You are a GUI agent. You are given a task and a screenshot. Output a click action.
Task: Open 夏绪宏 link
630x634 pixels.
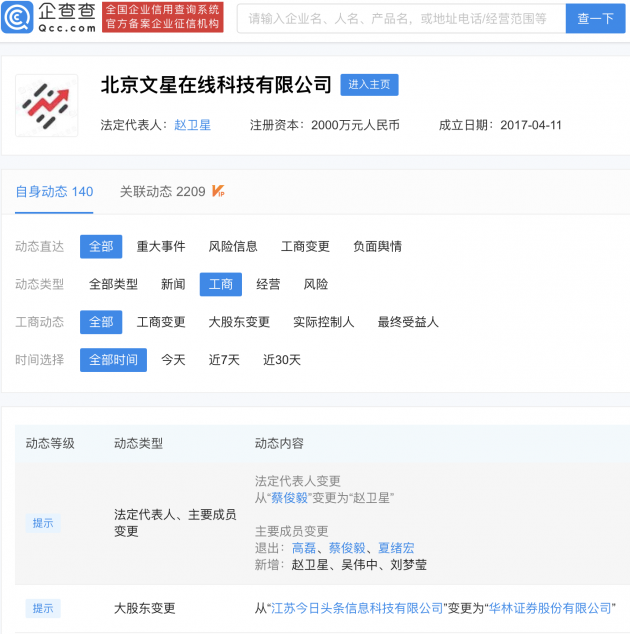(x=396, y=548)
